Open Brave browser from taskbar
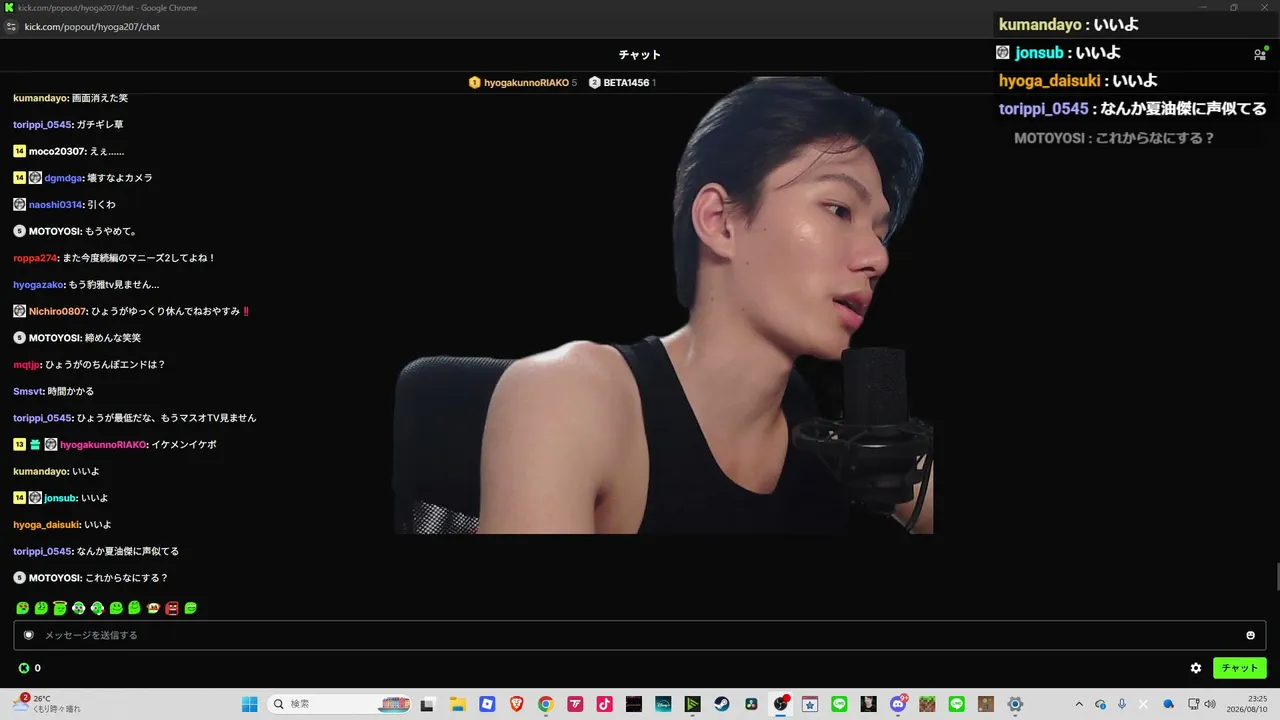Viewport: 1280px width, 720px height. click(516, 704)
